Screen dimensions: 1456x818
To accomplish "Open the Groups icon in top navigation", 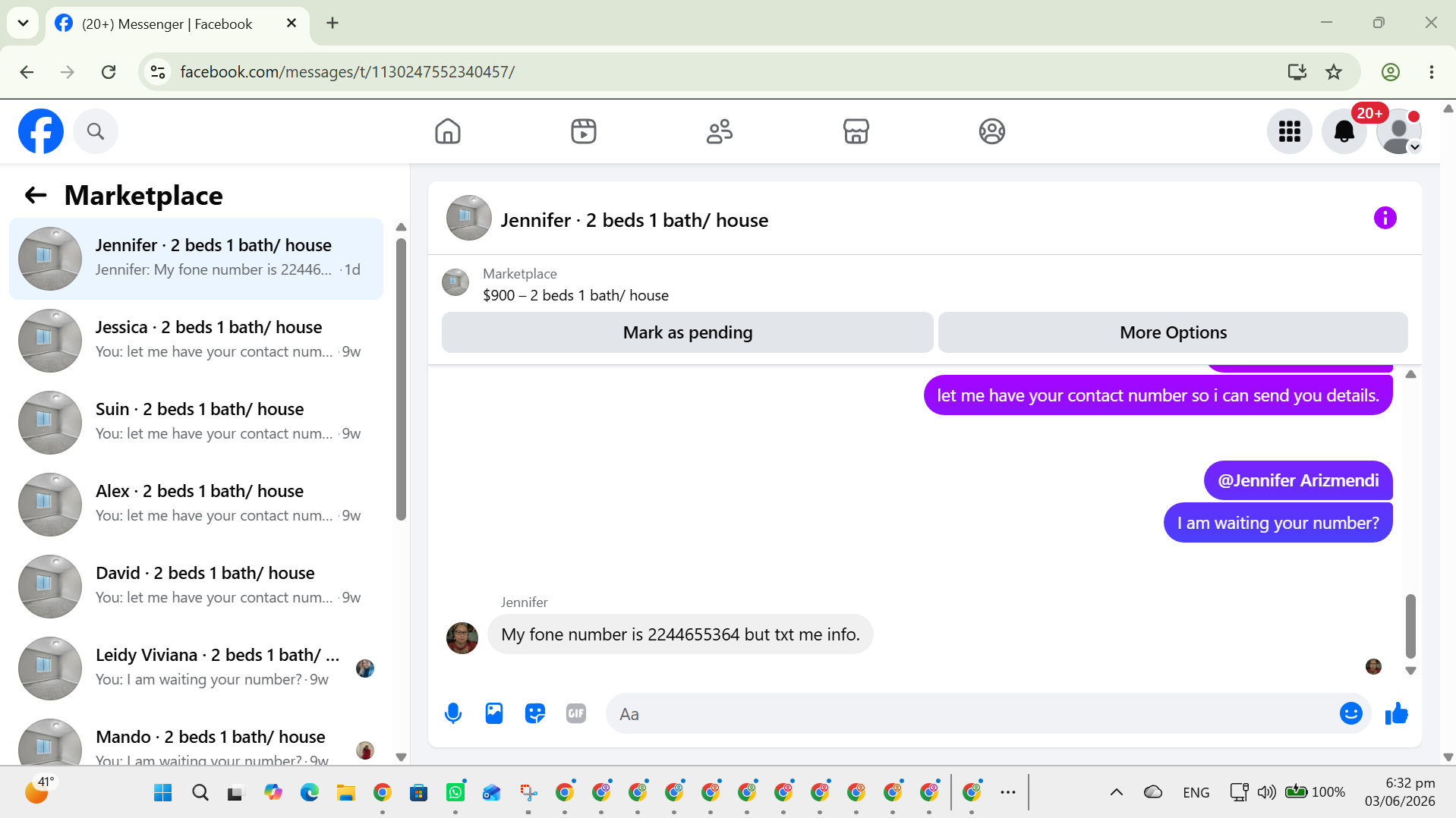I will [991, 131].
